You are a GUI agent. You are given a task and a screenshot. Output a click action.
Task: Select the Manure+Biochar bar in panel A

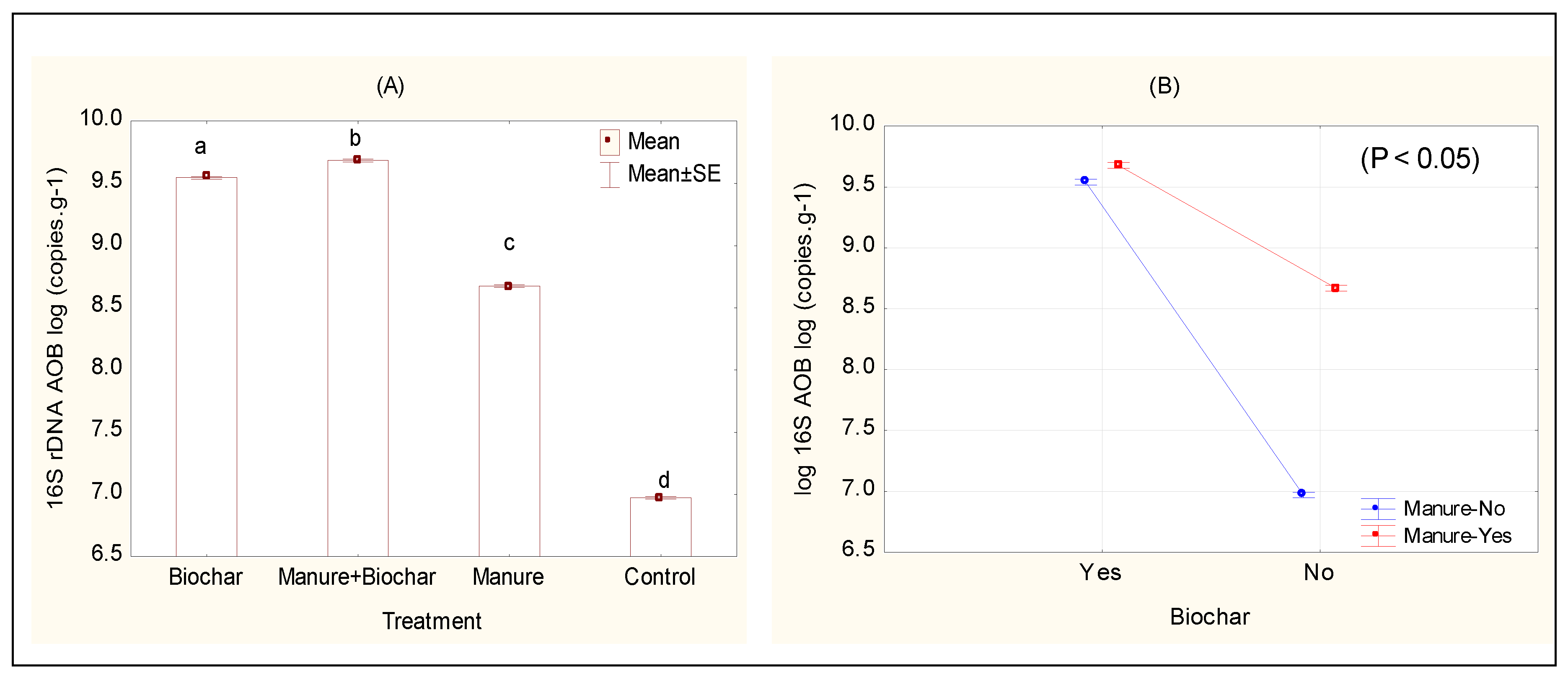(358, 359)
